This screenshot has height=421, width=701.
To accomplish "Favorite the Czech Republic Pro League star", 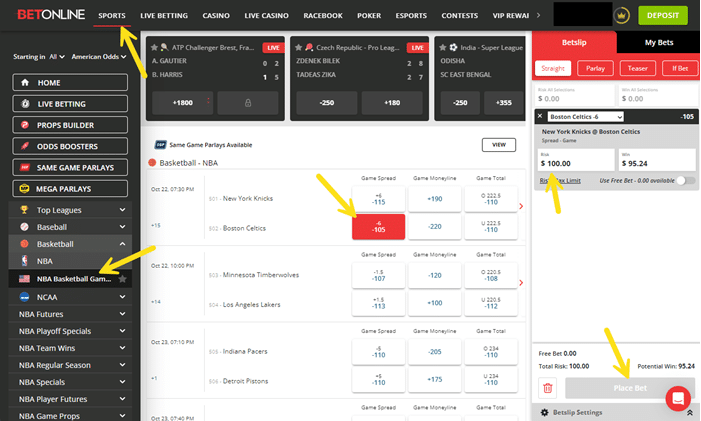I will point(298,47).
